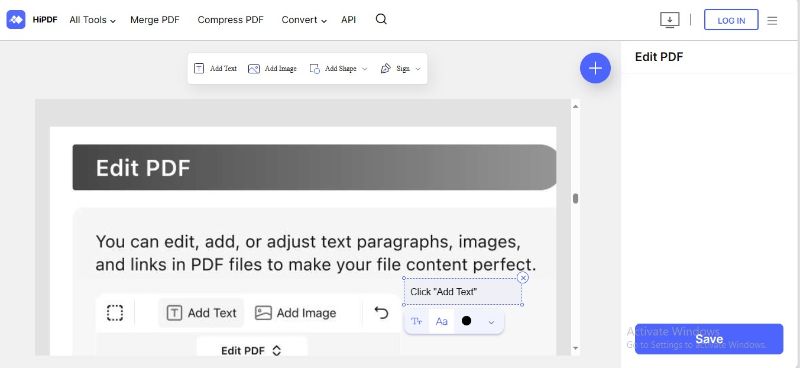Viewport: 800px width, 368px height.
Task: Go to Merge PDF
Action: [155, 20]
